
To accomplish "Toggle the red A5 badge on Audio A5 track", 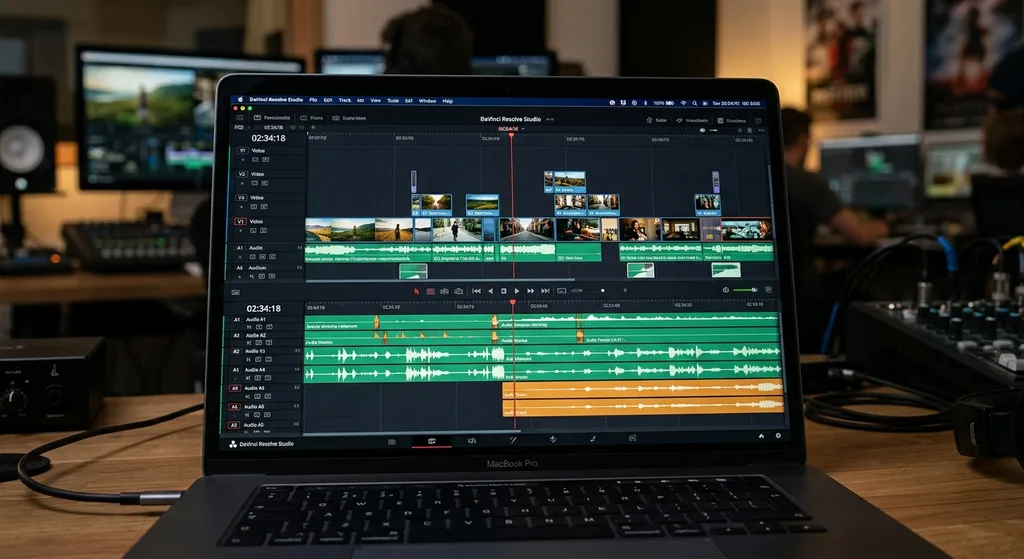I will point(234,388).
